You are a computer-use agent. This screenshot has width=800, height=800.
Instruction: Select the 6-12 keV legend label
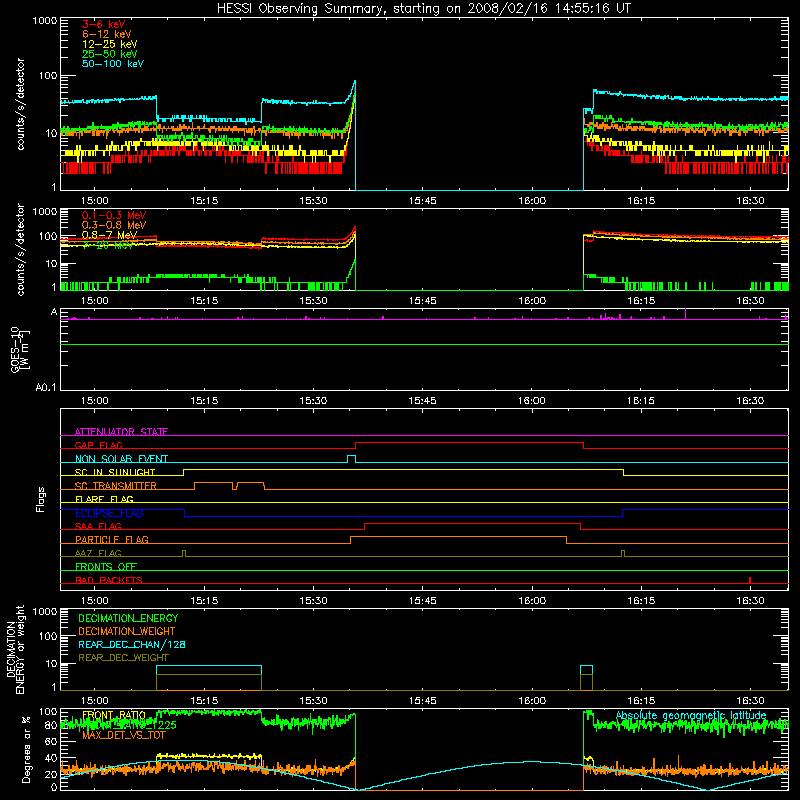[106, 34]
